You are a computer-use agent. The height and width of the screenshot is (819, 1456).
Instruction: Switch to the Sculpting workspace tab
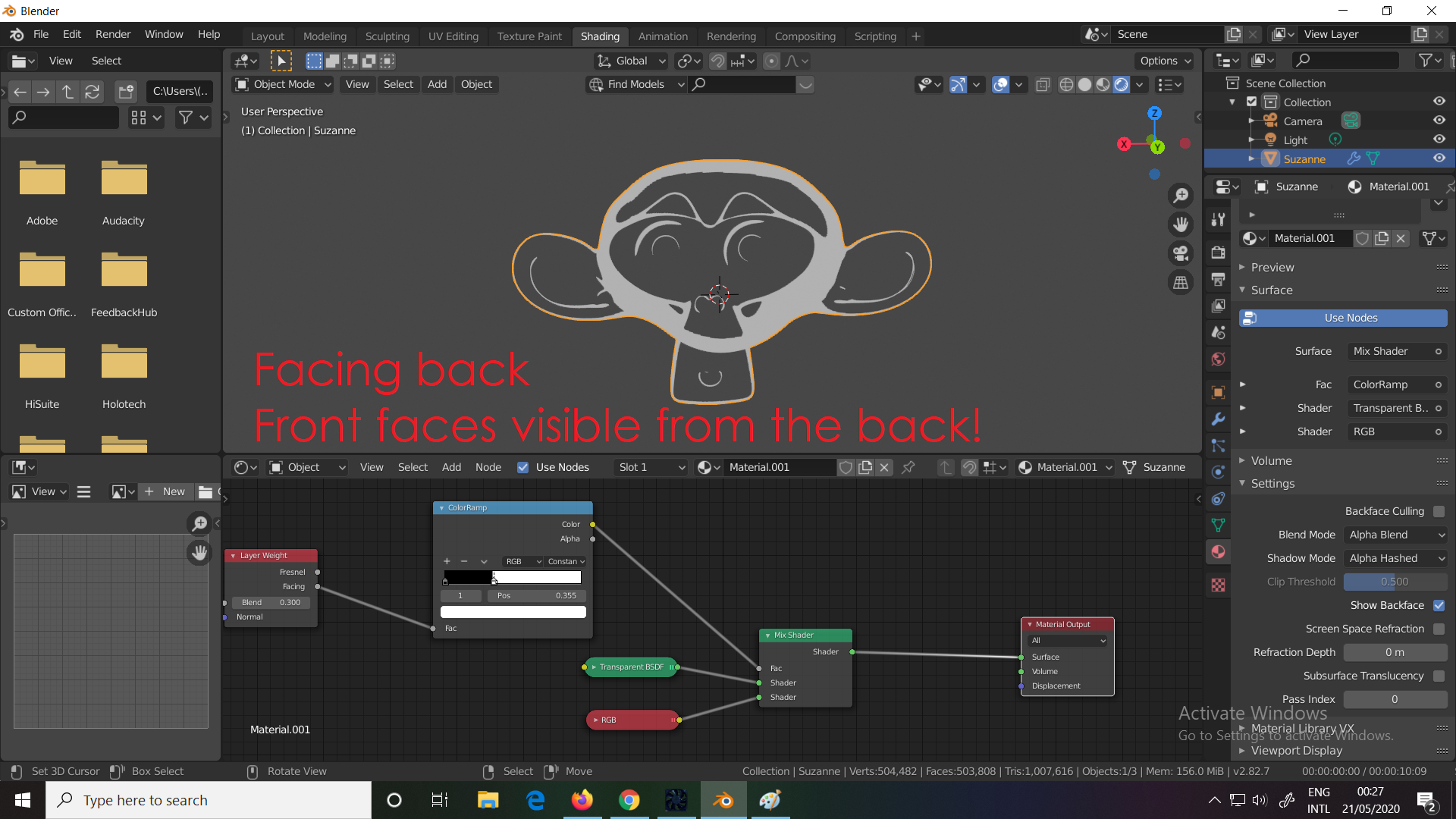click(x=387, y=36)
